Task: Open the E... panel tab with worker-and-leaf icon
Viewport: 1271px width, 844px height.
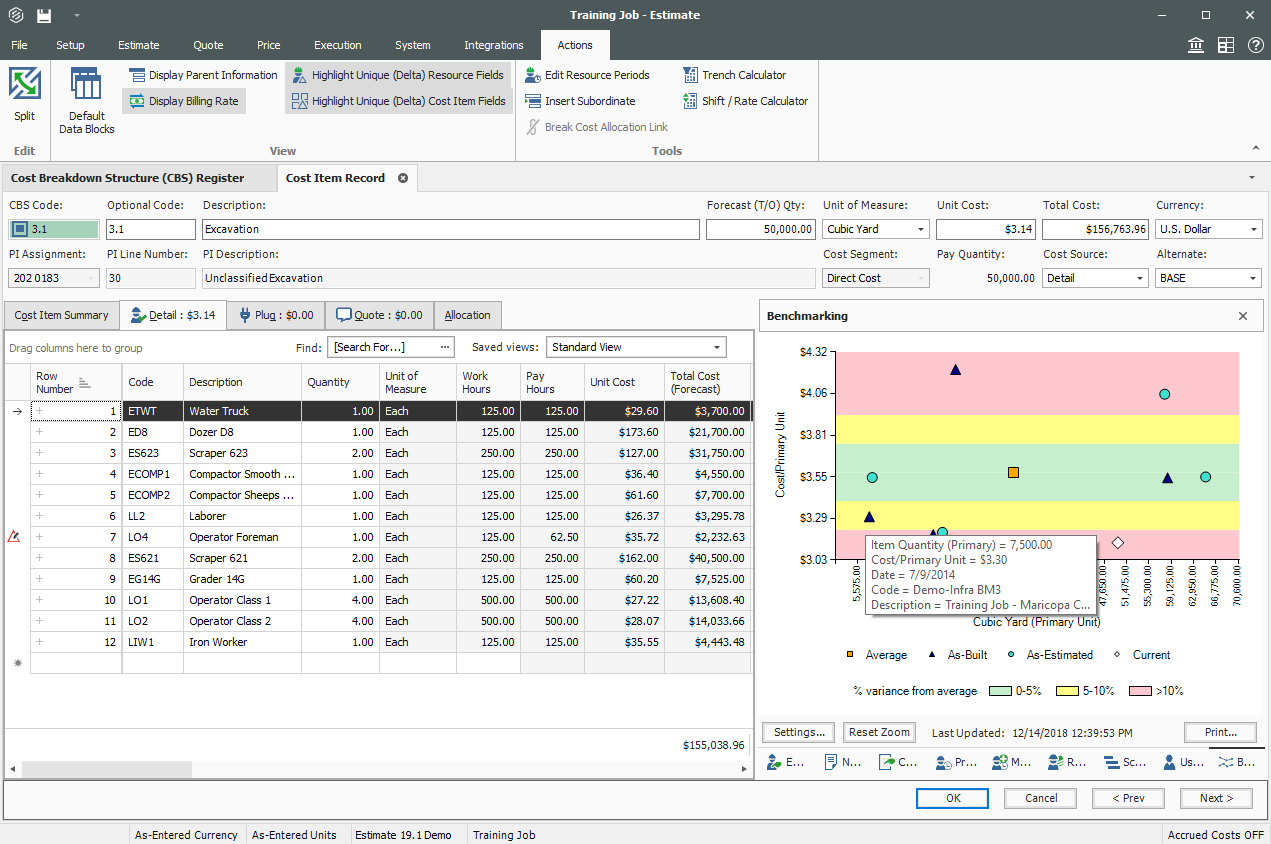Action: 785,762
